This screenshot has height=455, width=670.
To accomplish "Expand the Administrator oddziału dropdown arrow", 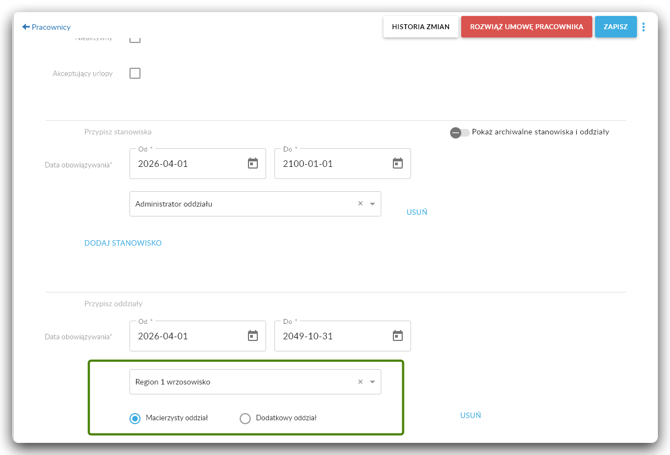I will 373,204.
